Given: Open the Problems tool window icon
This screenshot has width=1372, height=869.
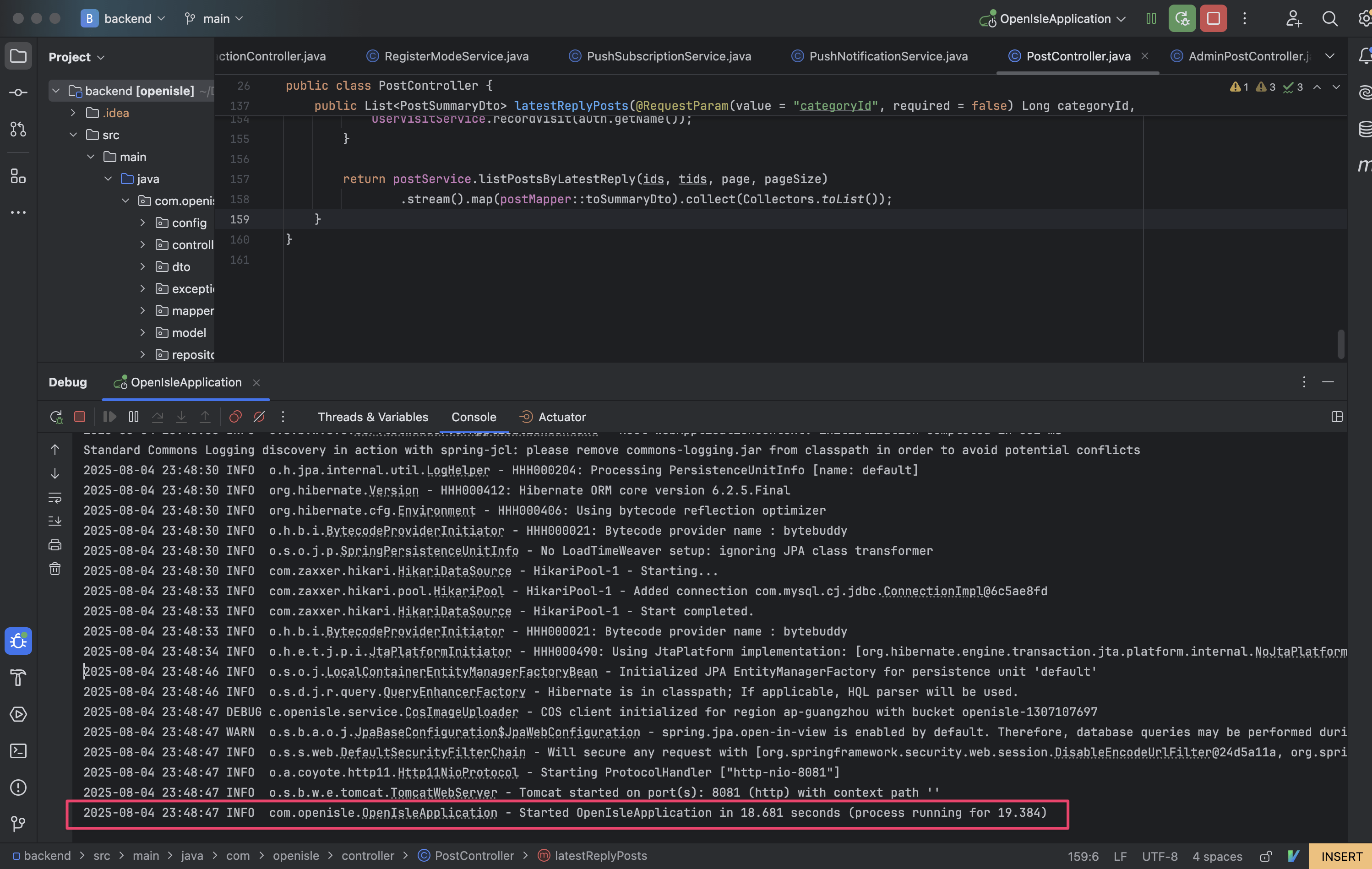Looking at the screenshot, I should (18, 787).
